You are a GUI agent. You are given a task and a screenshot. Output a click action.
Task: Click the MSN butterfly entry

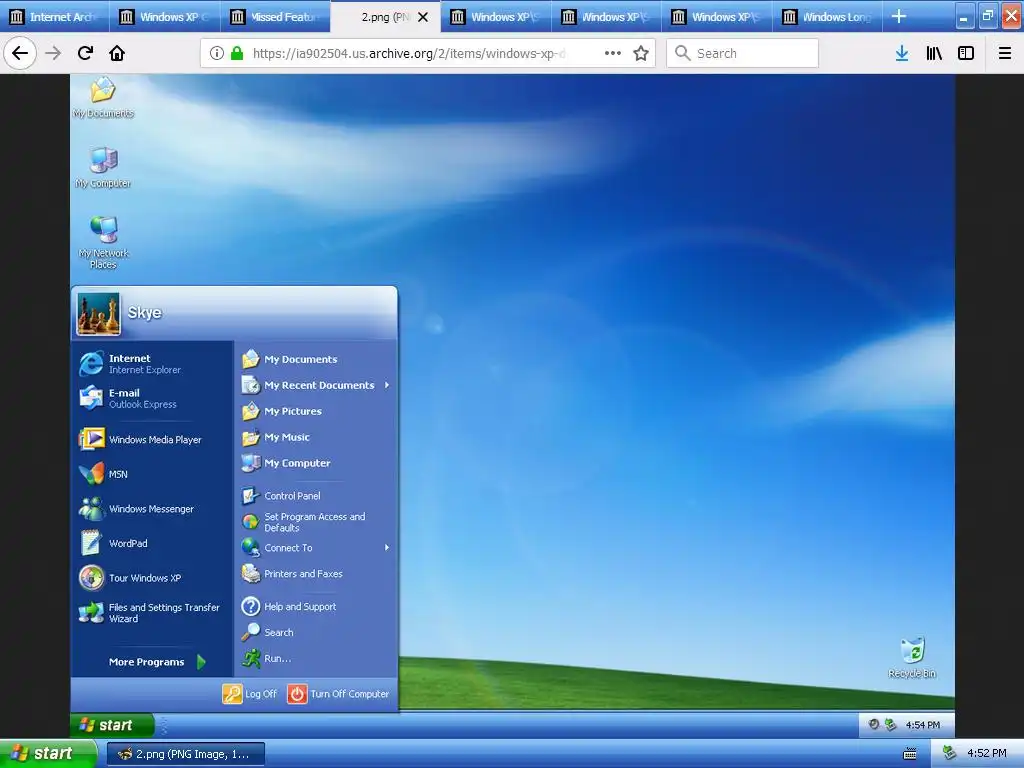click(x=152, y=474)
